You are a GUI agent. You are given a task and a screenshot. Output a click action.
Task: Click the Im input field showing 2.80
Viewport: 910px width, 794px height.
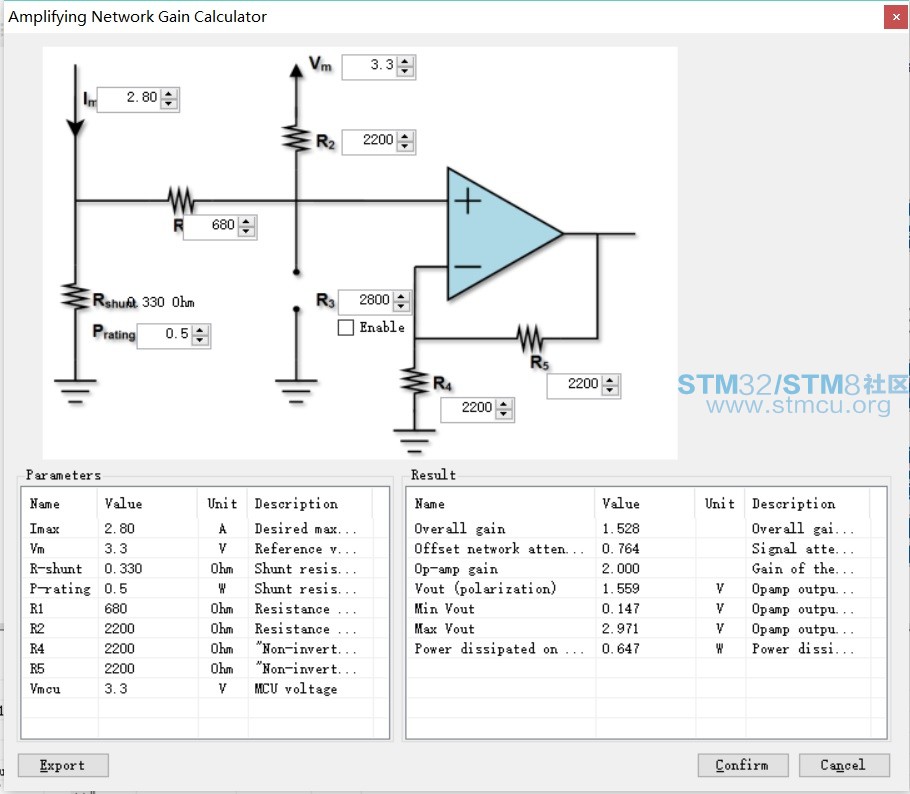[x=130, y=99]
